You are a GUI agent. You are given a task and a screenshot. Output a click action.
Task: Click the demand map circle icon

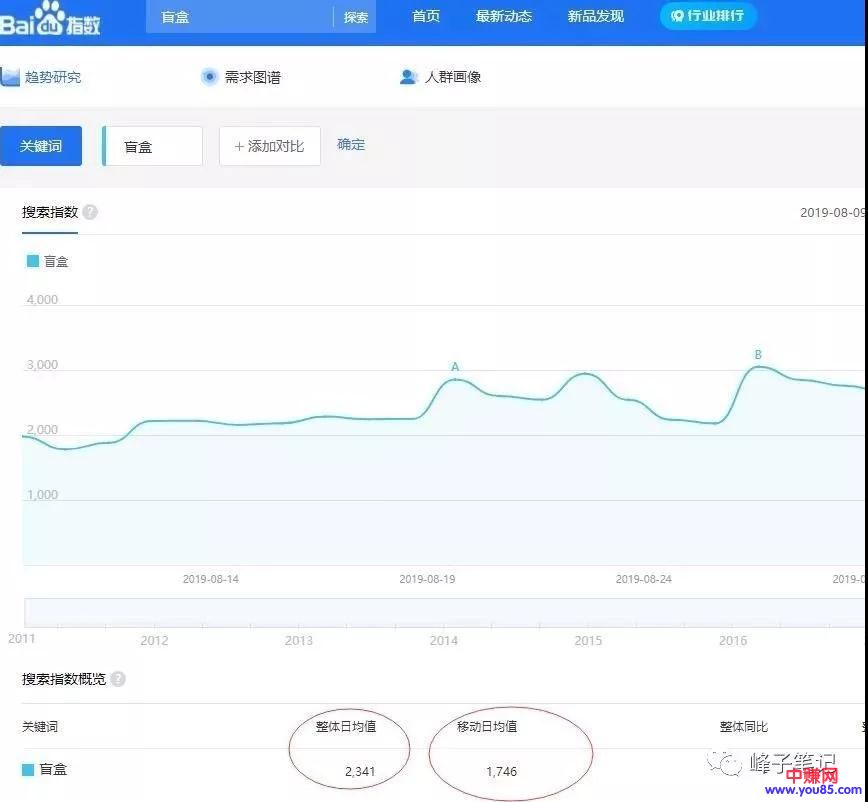(x=209, y=77)
